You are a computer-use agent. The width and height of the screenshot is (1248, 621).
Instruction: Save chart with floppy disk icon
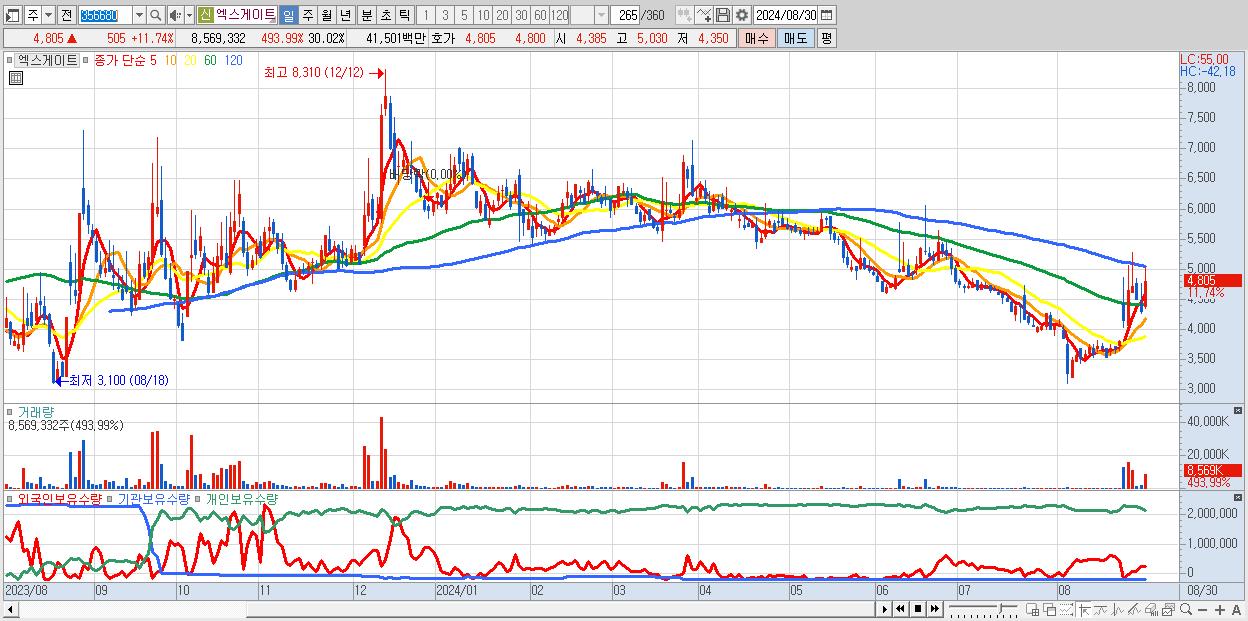(722, 15)
